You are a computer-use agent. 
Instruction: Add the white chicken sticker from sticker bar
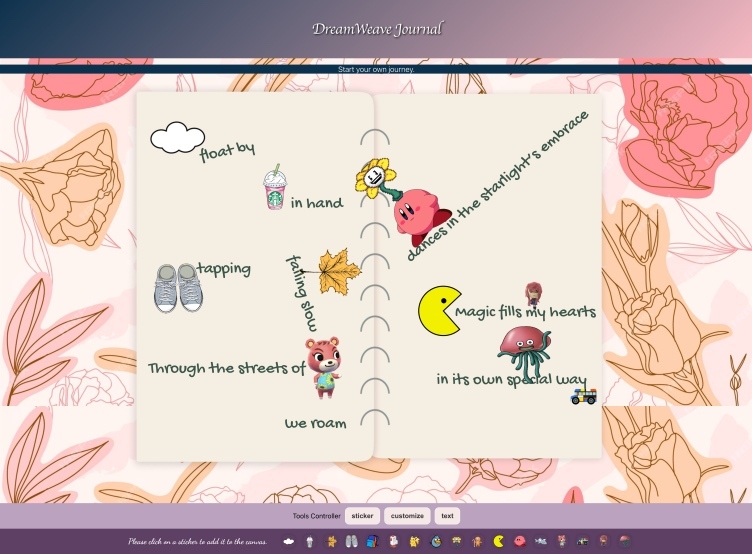pyautogui.click(x=393, y=542)
